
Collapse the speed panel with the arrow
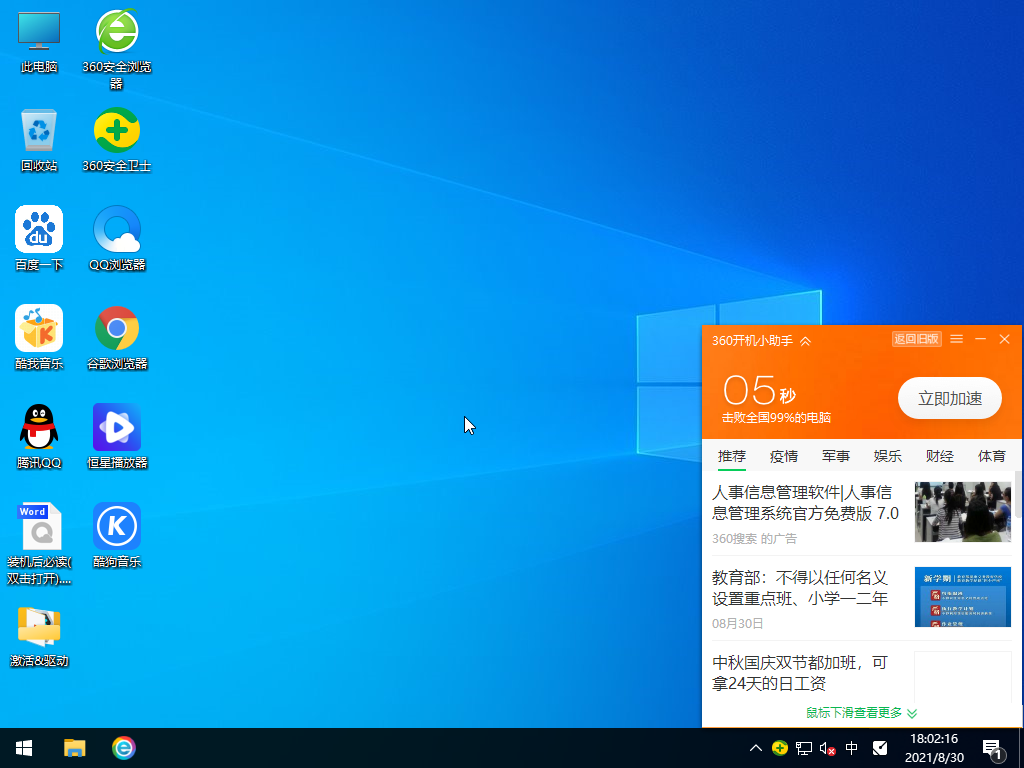coord(804,339)
